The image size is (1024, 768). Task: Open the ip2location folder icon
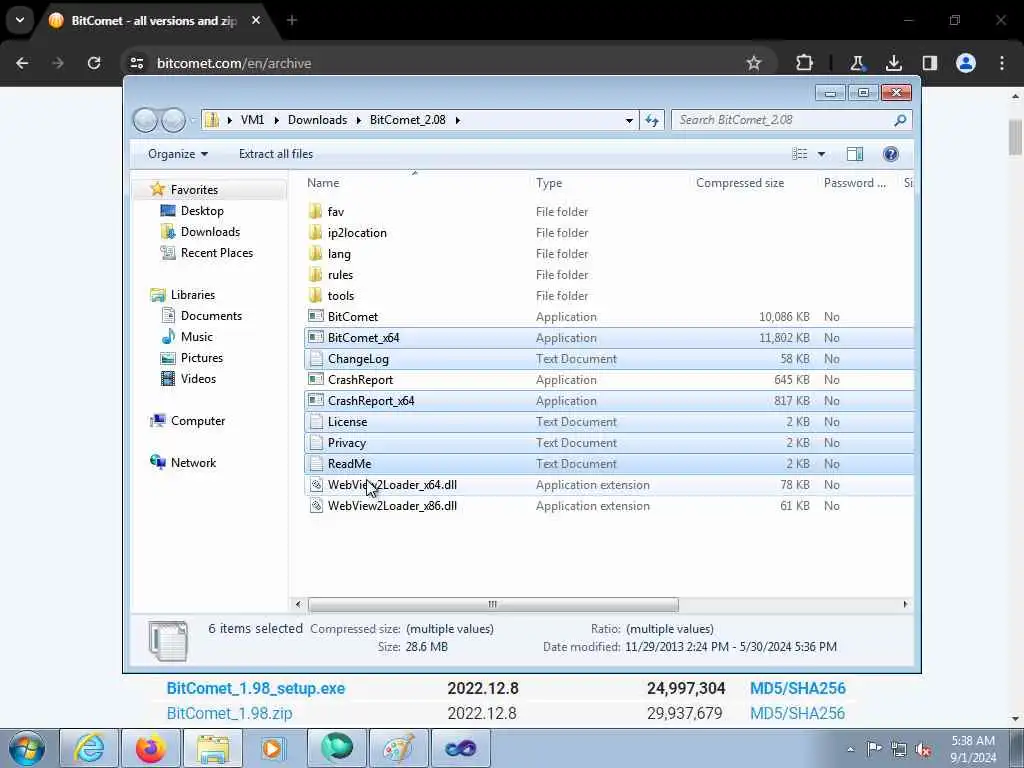point(316,232)
